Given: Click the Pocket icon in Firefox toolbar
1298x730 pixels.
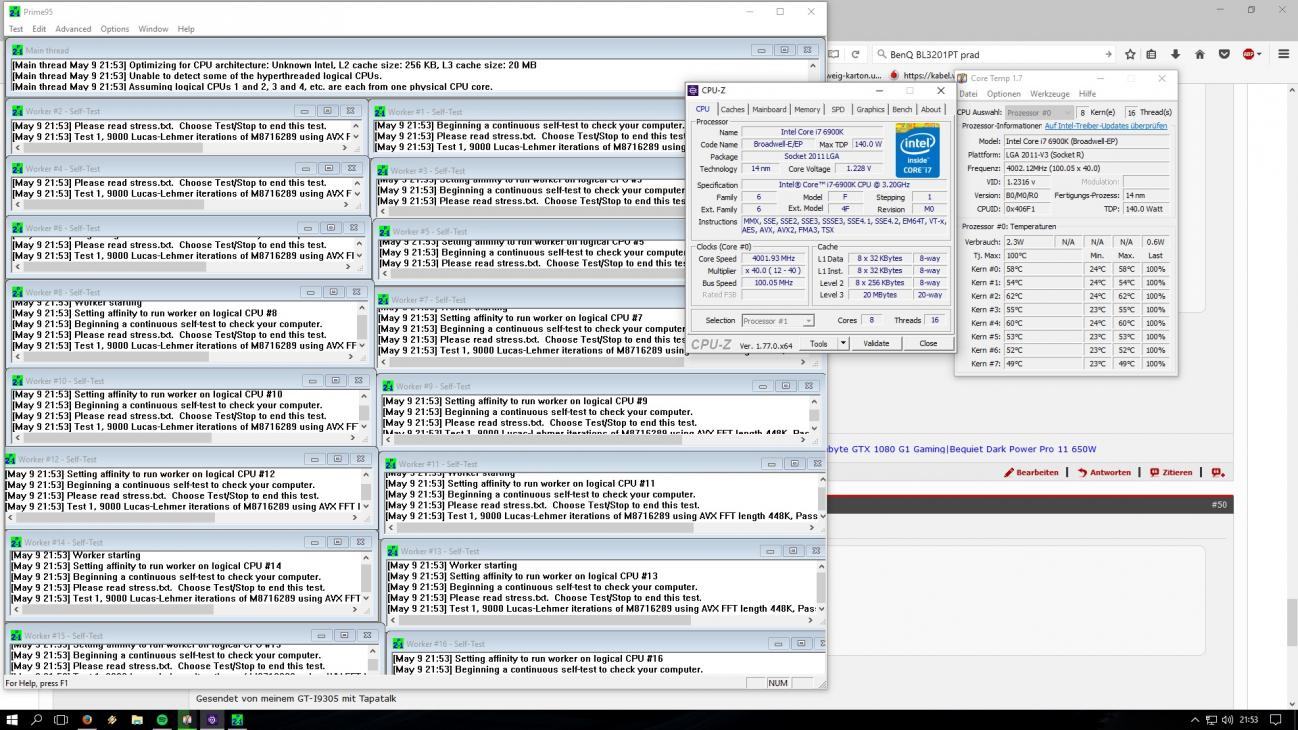Looking at the screenshot, I should coord(1224,55).
